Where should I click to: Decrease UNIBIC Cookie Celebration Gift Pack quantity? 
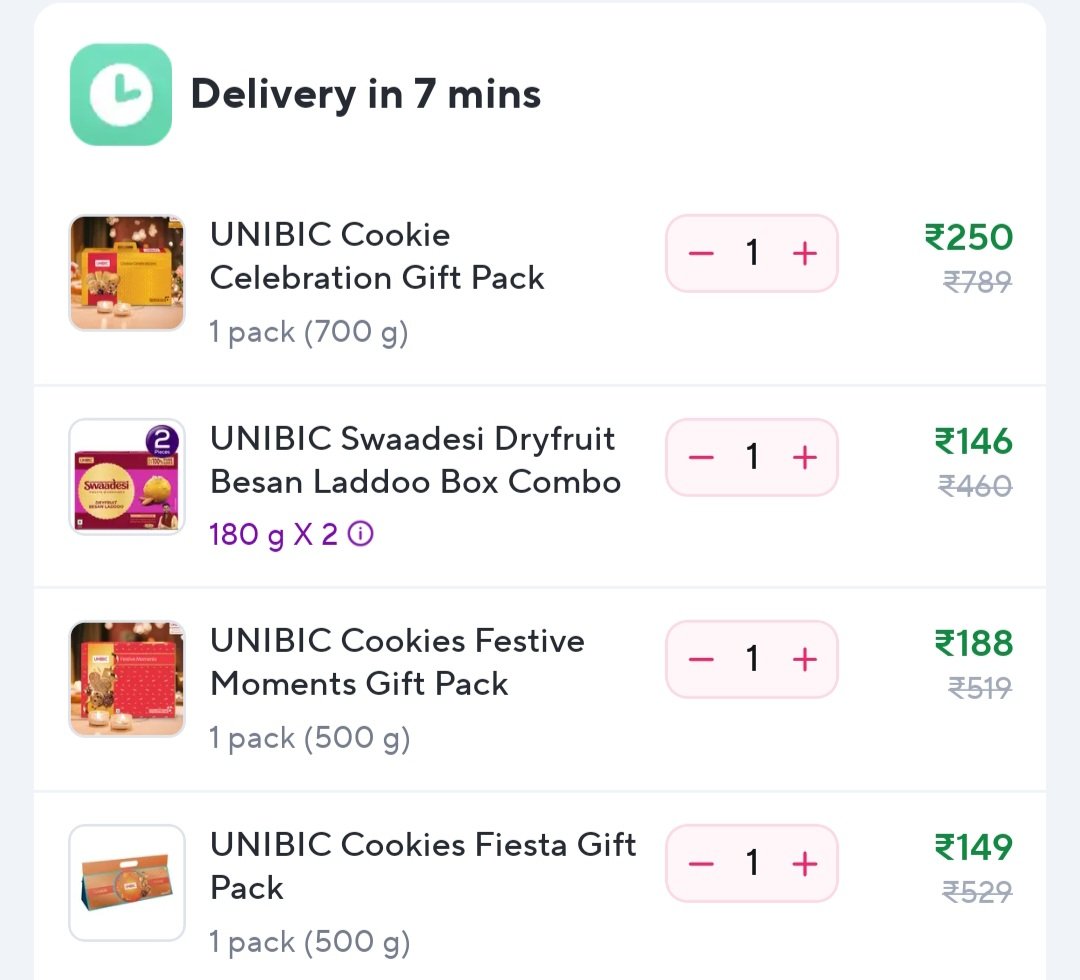click(x=701, y=254)
